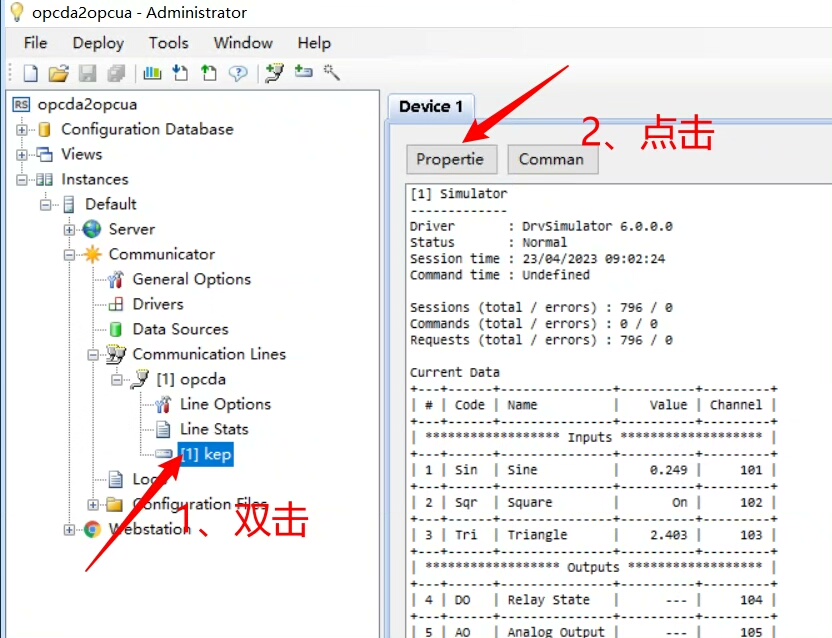Click the 'Triangle' name cell
Image resolution: width=832 pixels, height=638 pixels.
pyautogui.click(x=537, y=535)
